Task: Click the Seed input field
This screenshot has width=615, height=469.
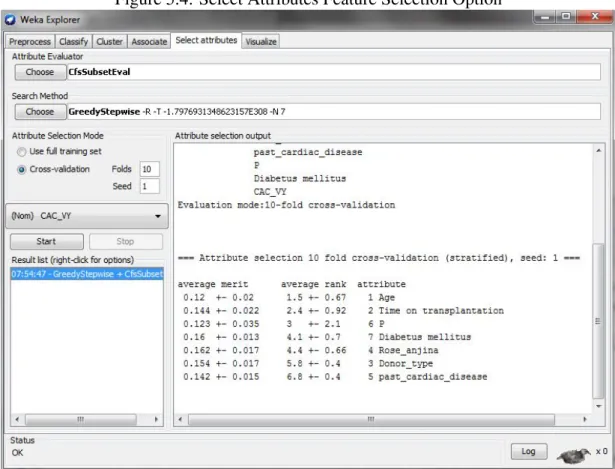Action: [149, 186]
